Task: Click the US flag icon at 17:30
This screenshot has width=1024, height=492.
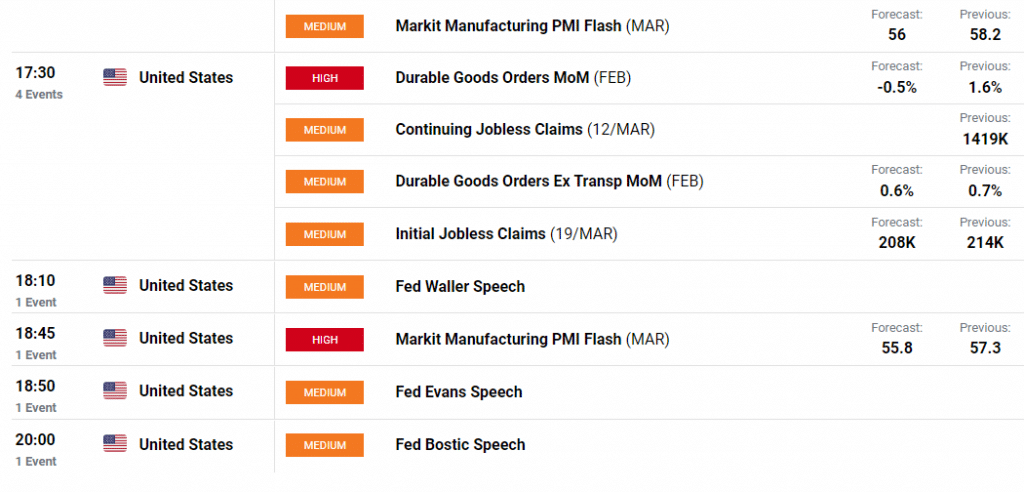Action: tap(115, 78)
